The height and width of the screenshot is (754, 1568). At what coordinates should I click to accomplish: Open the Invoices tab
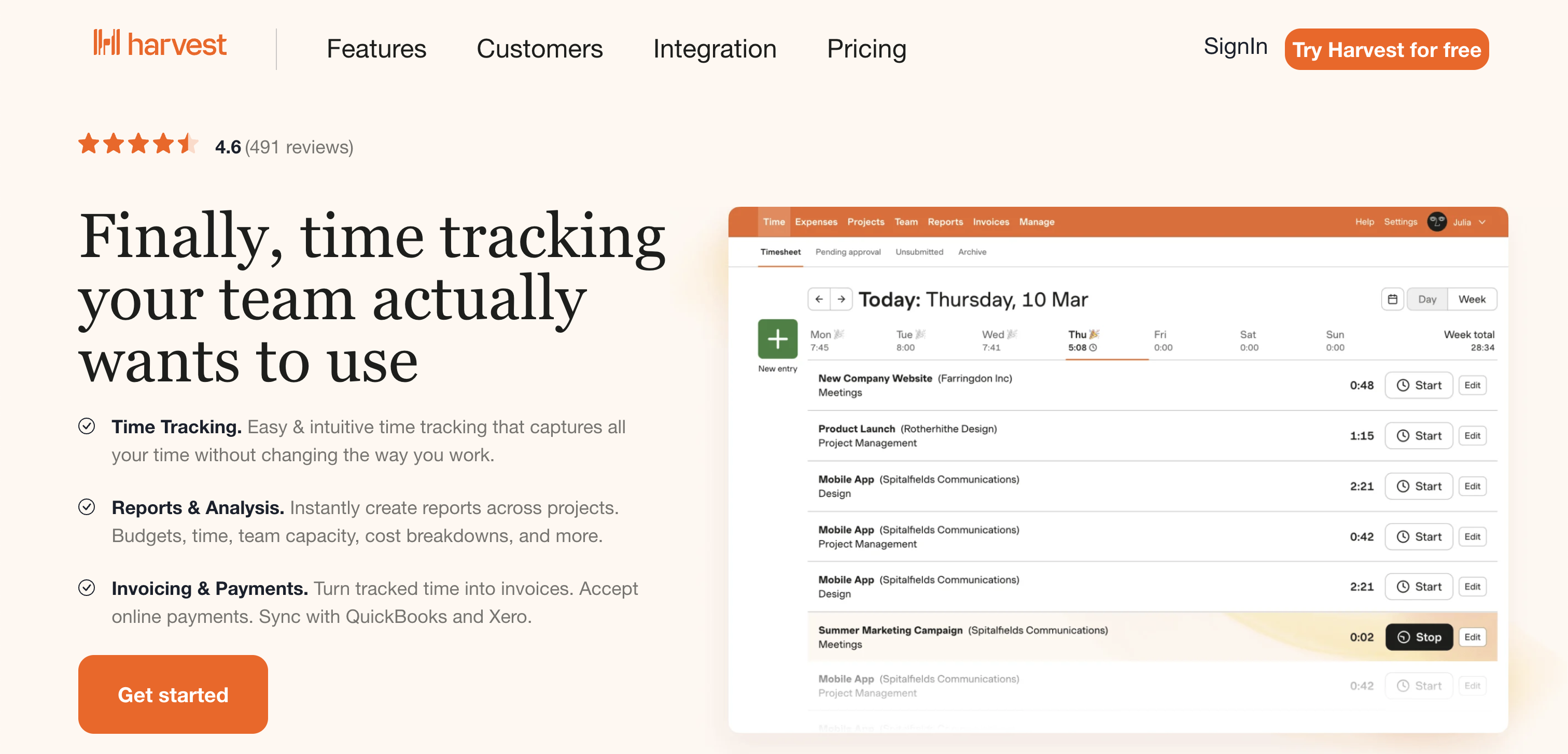(990, 221)
